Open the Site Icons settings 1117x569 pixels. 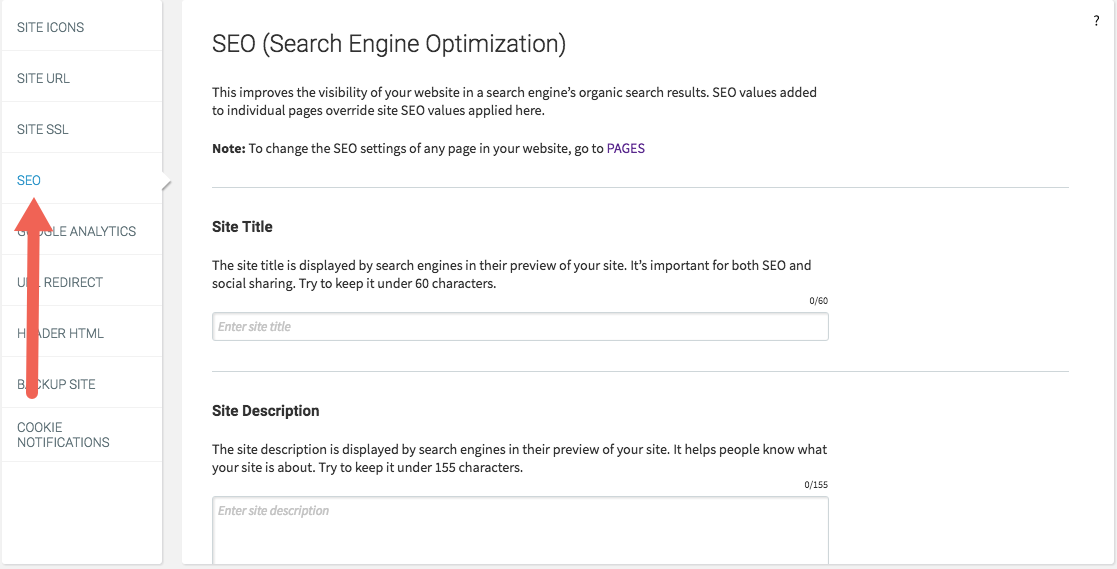pyautogui.click(x=51, y=27)
